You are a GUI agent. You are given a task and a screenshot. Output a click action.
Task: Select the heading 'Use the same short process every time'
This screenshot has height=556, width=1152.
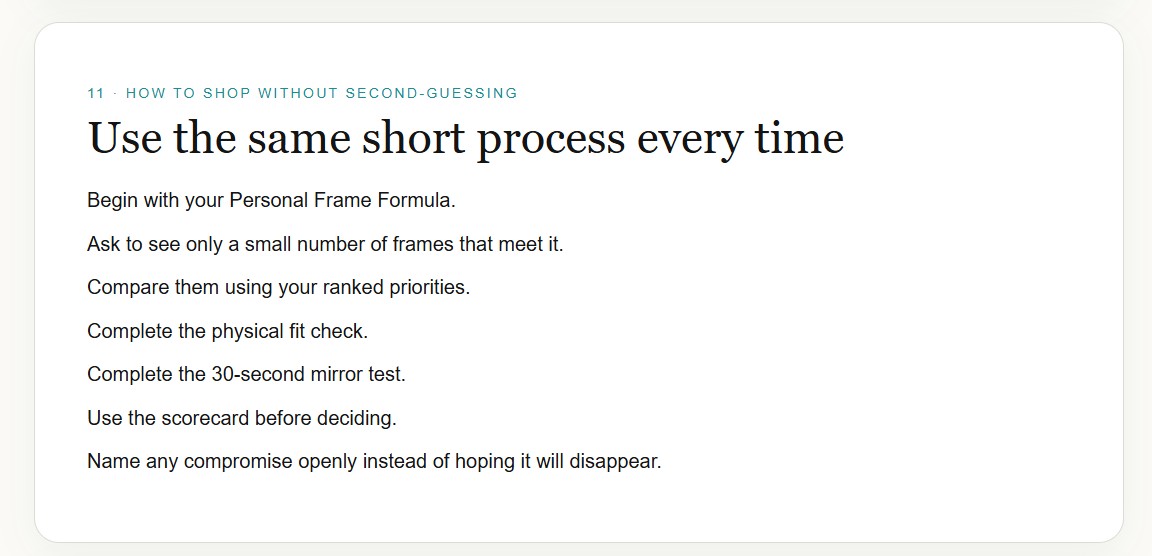[x=466, y=139]
